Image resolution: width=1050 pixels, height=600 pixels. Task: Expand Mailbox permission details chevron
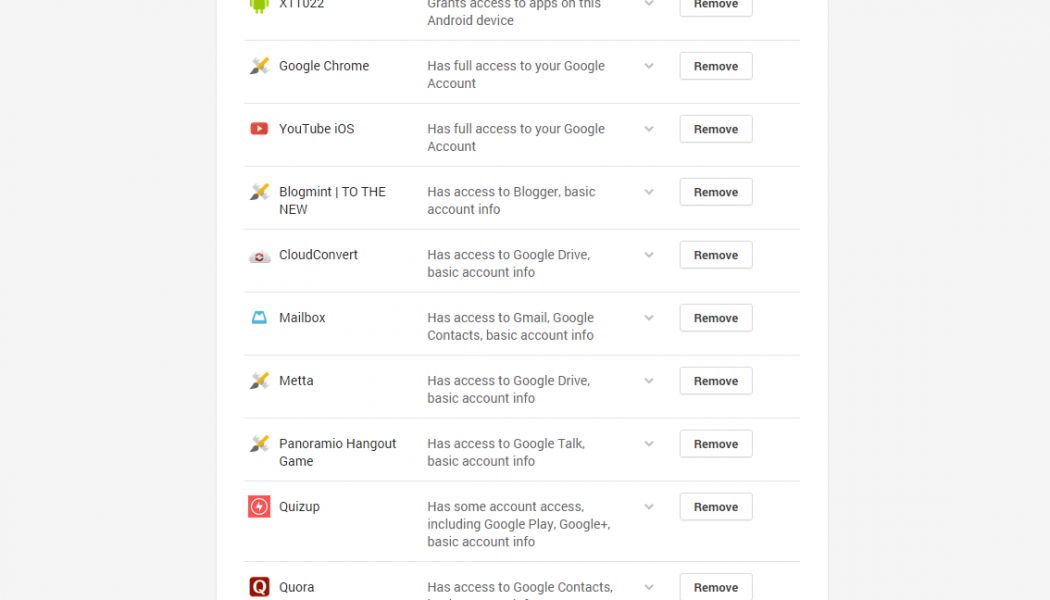tap(649, 318)
